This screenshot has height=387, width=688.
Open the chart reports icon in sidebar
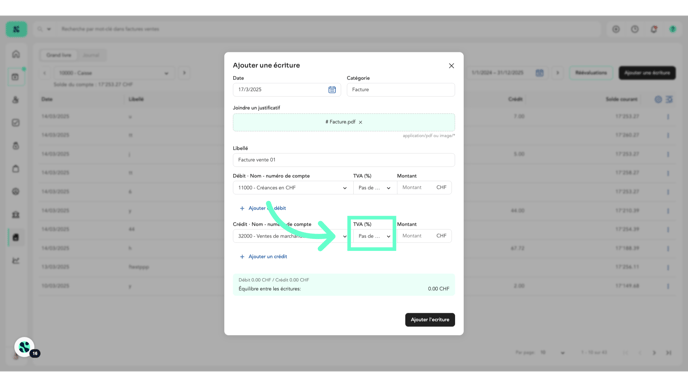16,260
